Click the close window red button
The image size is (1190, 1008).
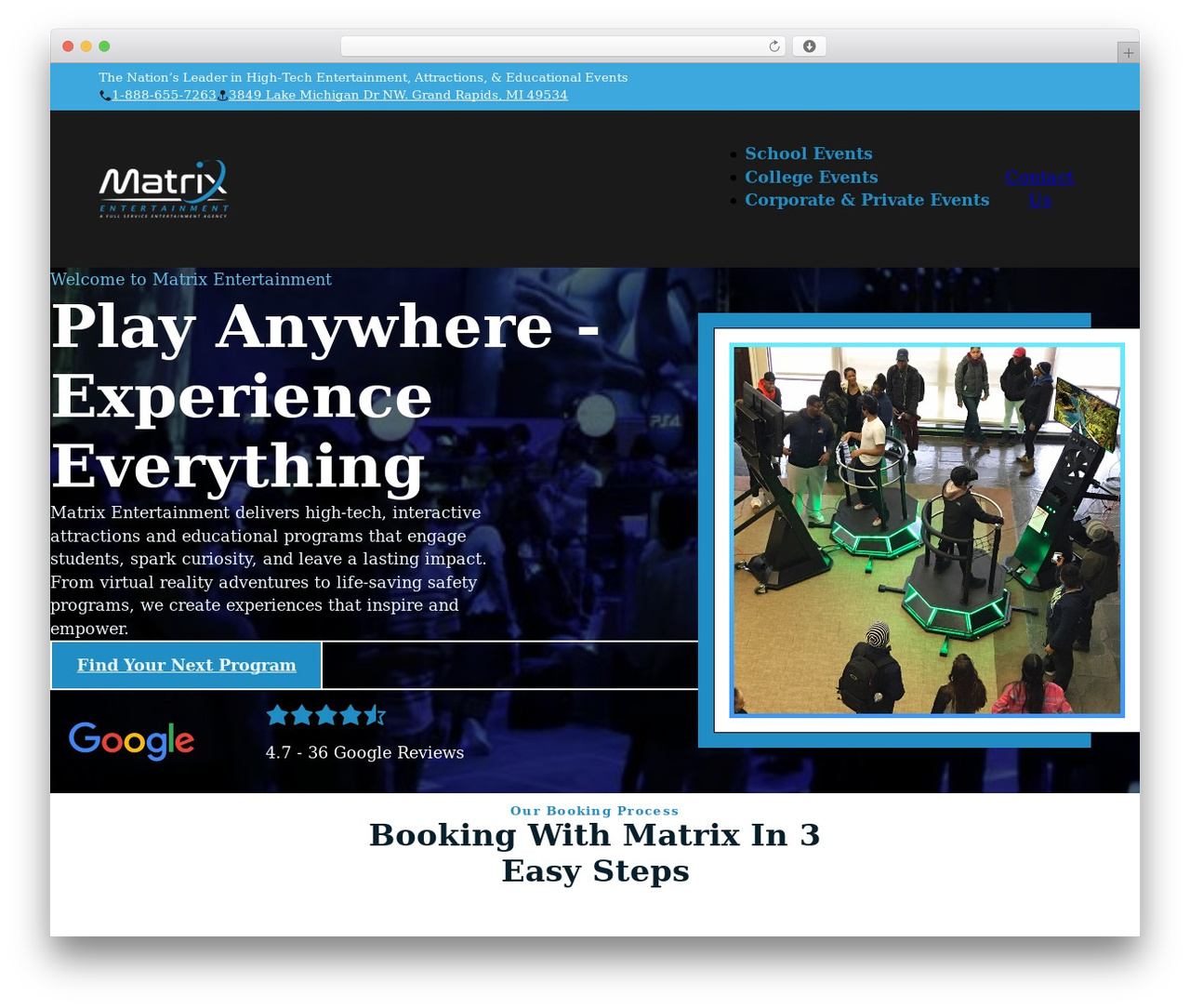pos(68,46)
